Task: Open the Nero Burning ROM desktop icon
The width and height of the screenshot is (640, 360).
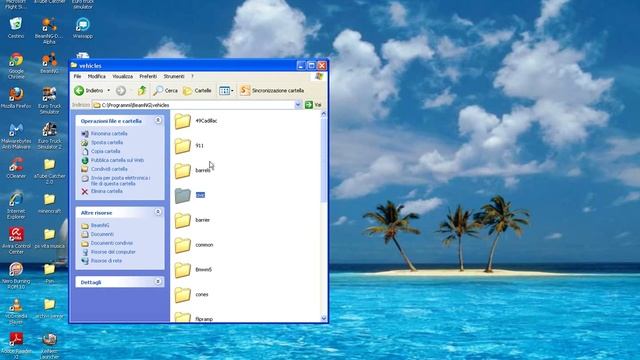Action: coord(16,276)
